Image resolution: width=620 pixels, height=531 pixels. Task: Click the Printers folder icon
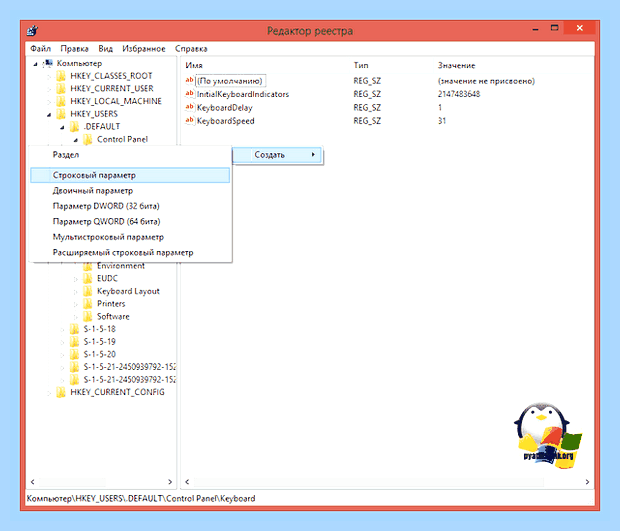88,304
